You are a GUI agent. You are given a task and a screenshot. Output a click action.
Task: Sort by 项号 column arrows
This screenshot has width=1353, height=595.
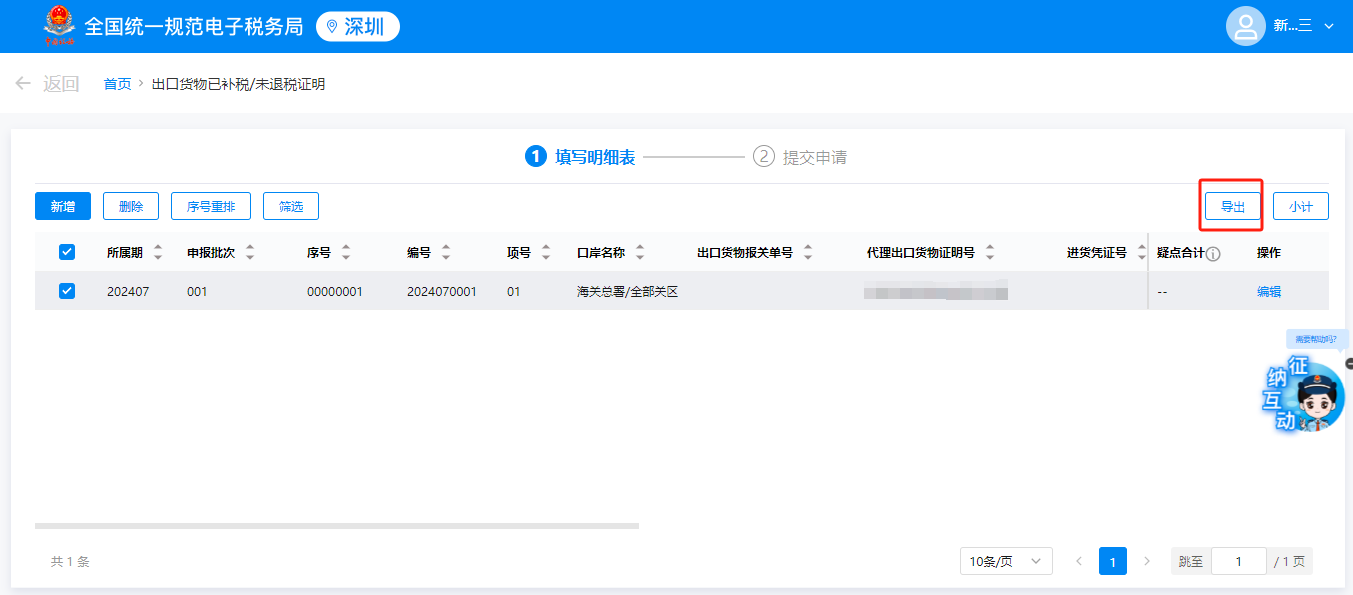[x=546, y=252]
